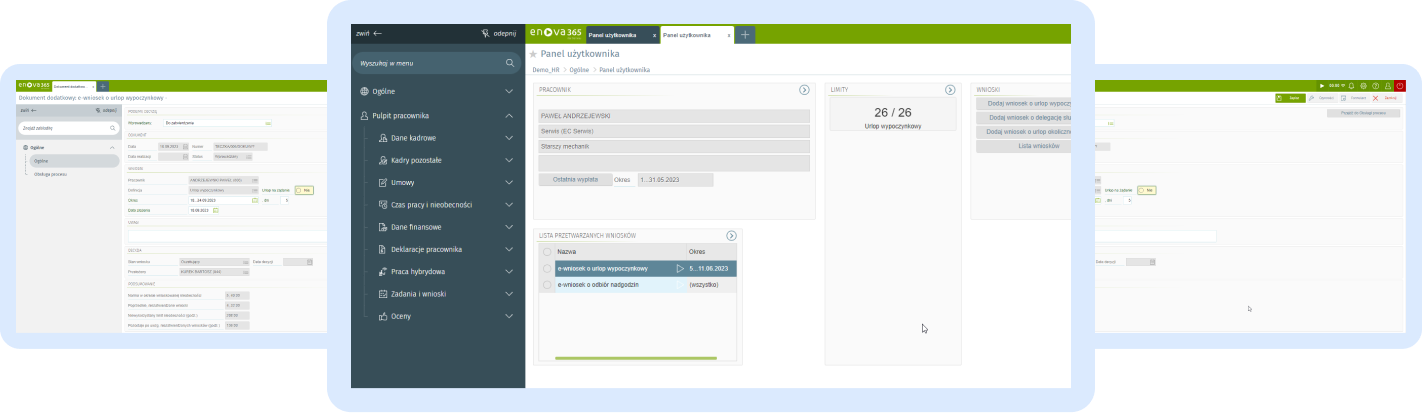Click the Lista wniosków button

pos(1024,146)
